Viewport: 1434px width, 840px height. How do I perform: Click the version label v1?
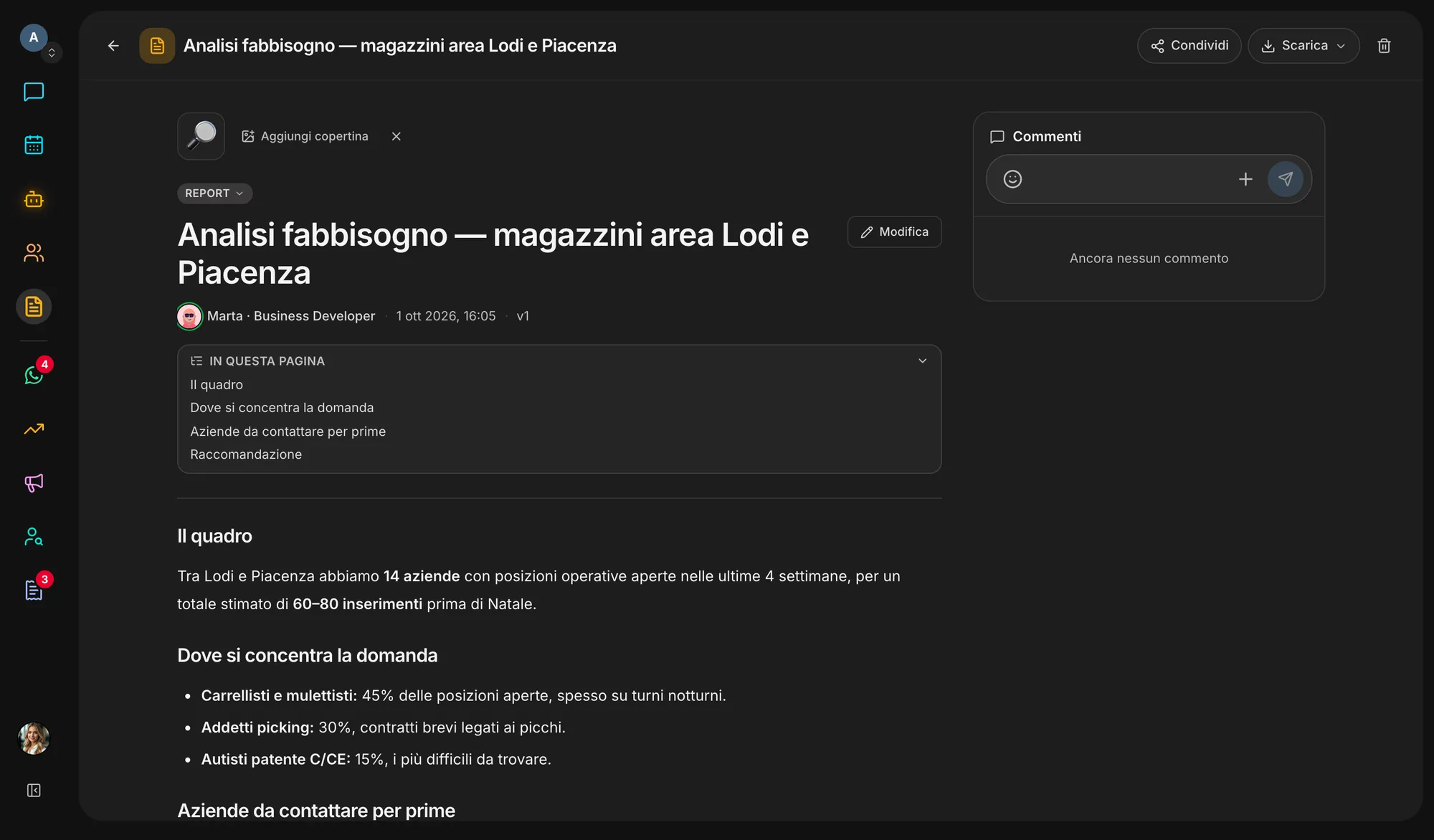pos(523,316)
